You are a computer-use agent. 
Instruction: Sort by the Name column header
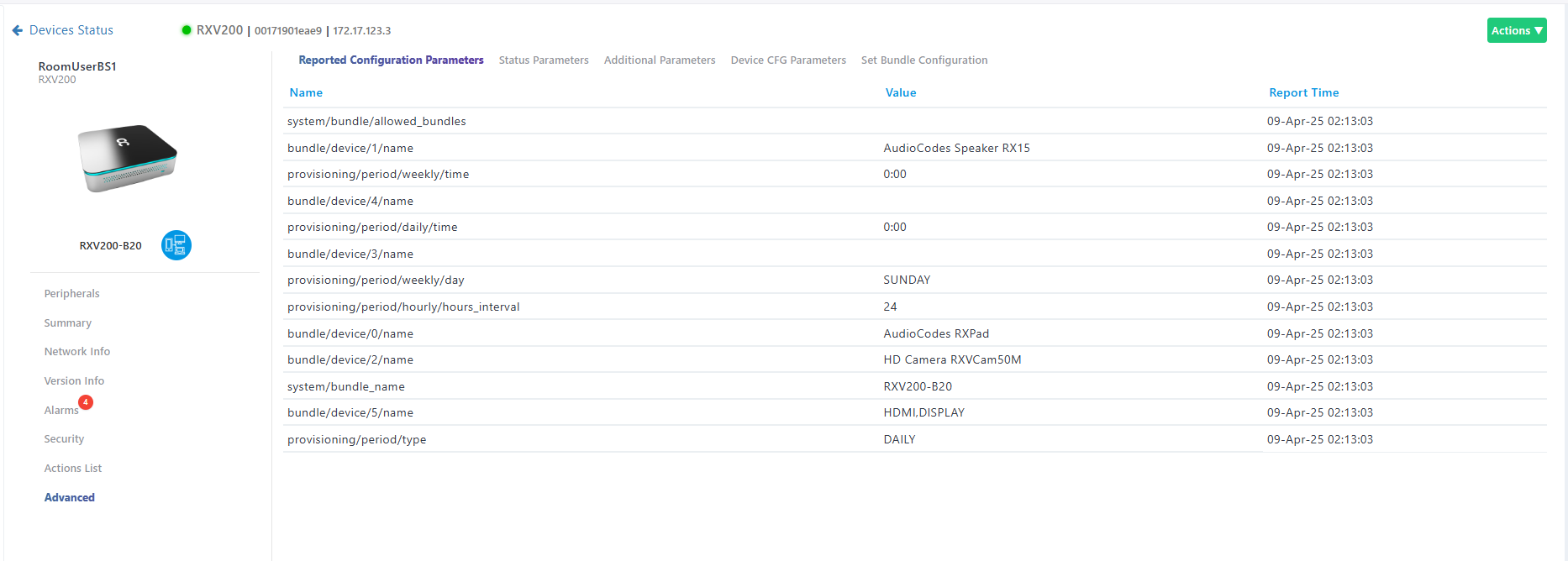(x=306, y=93)
